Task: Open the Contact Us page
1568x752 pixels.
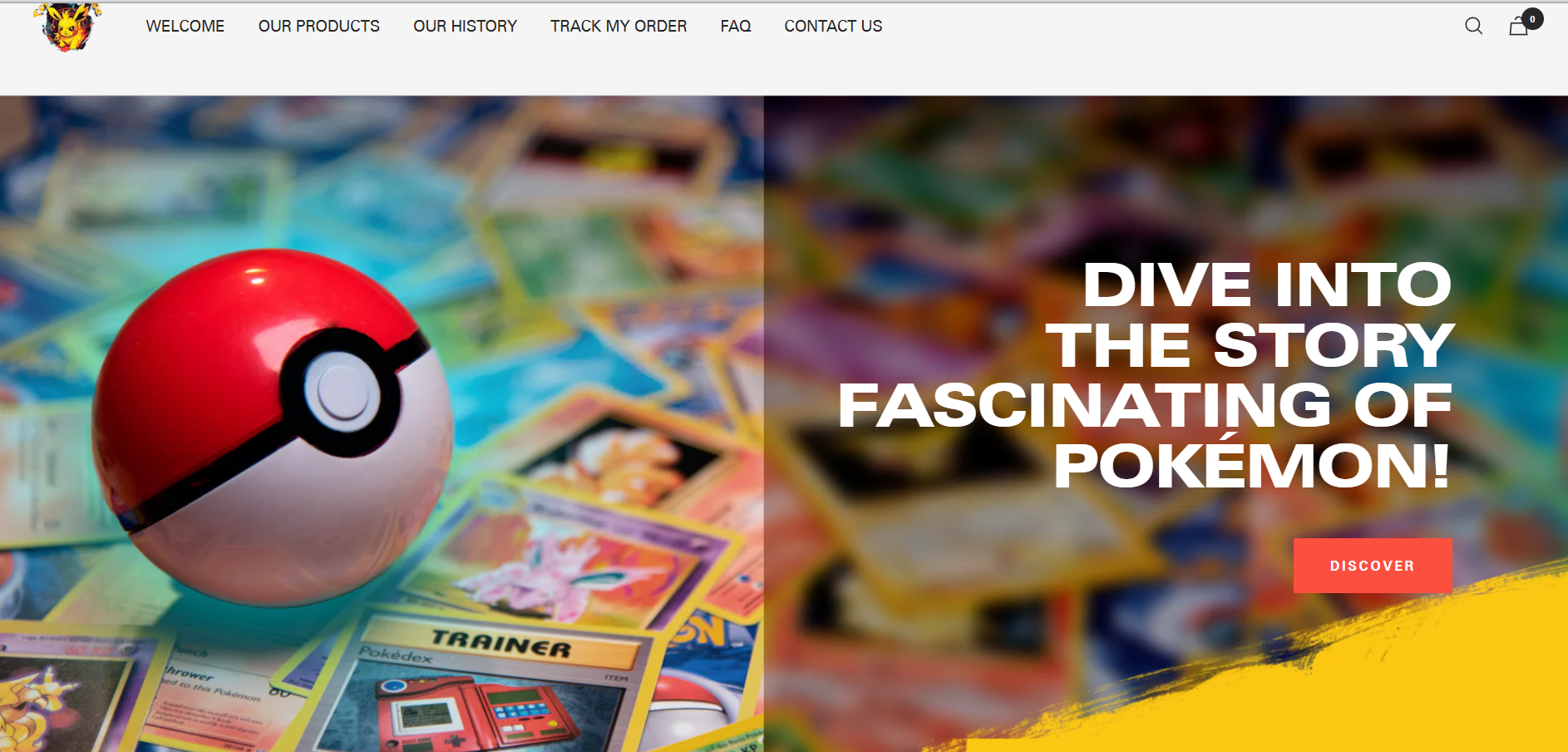Action: [x=833, y=26]
